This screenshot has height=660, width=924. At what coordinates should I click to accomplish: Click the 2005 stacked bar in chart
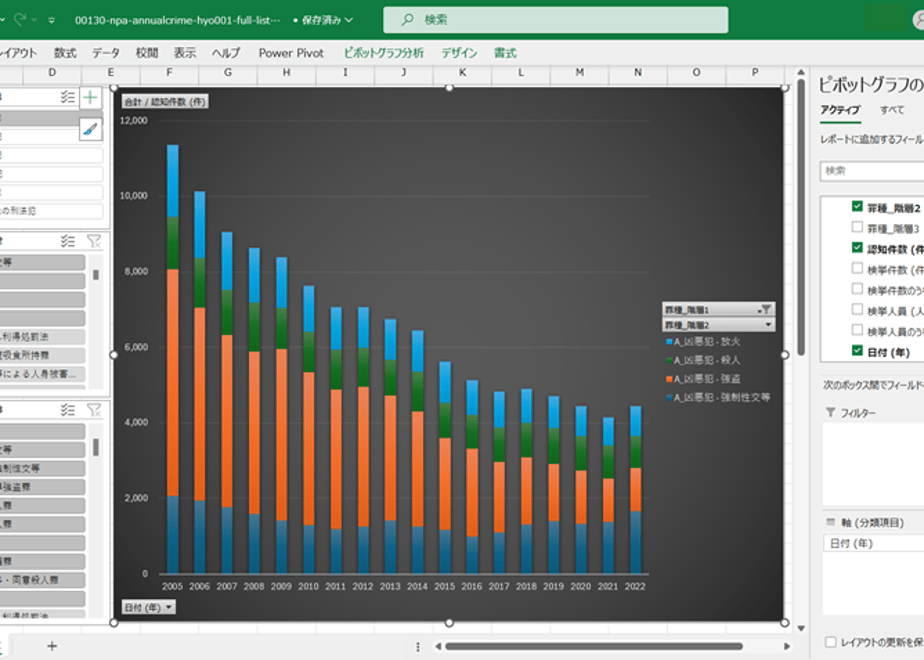[x=173, y=359]
